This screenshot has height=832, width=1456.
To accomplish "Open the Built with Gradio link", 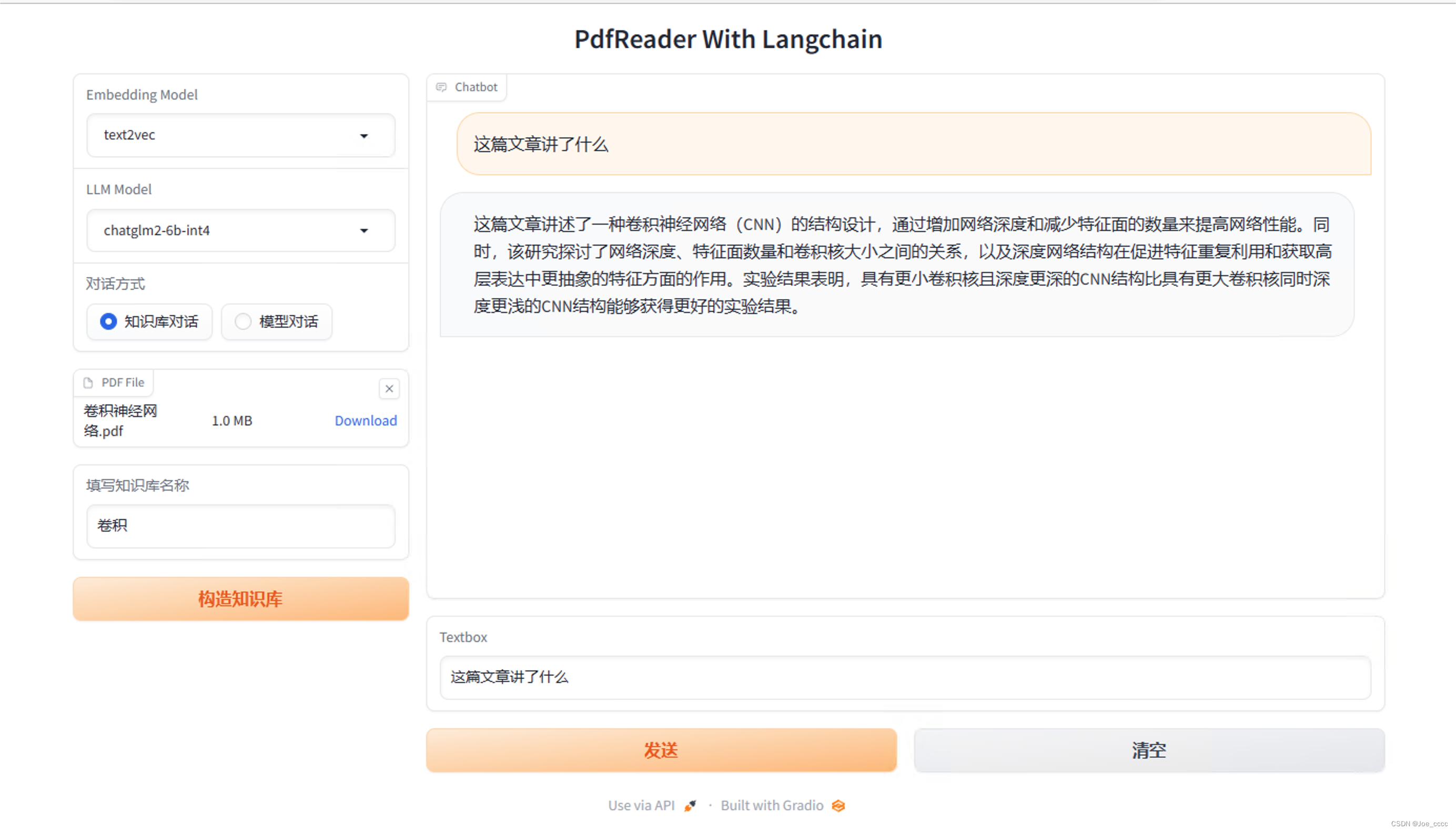I will click(x=772, y=806).
